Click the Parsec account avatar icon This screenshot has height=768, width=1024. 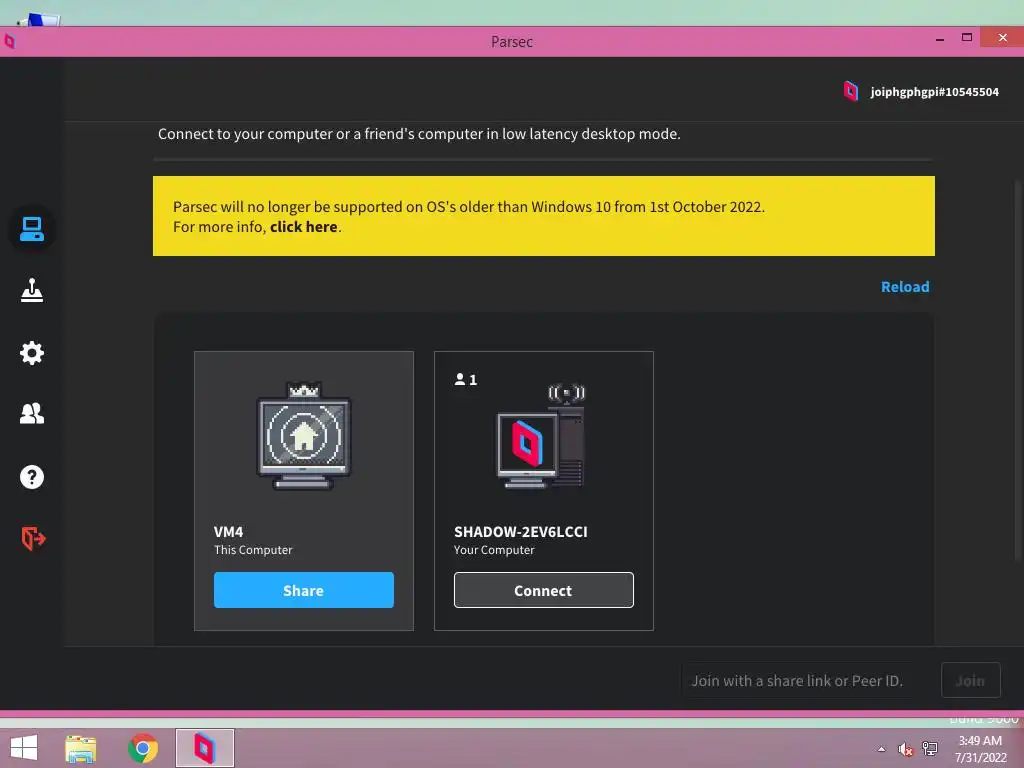coord(850,91)
